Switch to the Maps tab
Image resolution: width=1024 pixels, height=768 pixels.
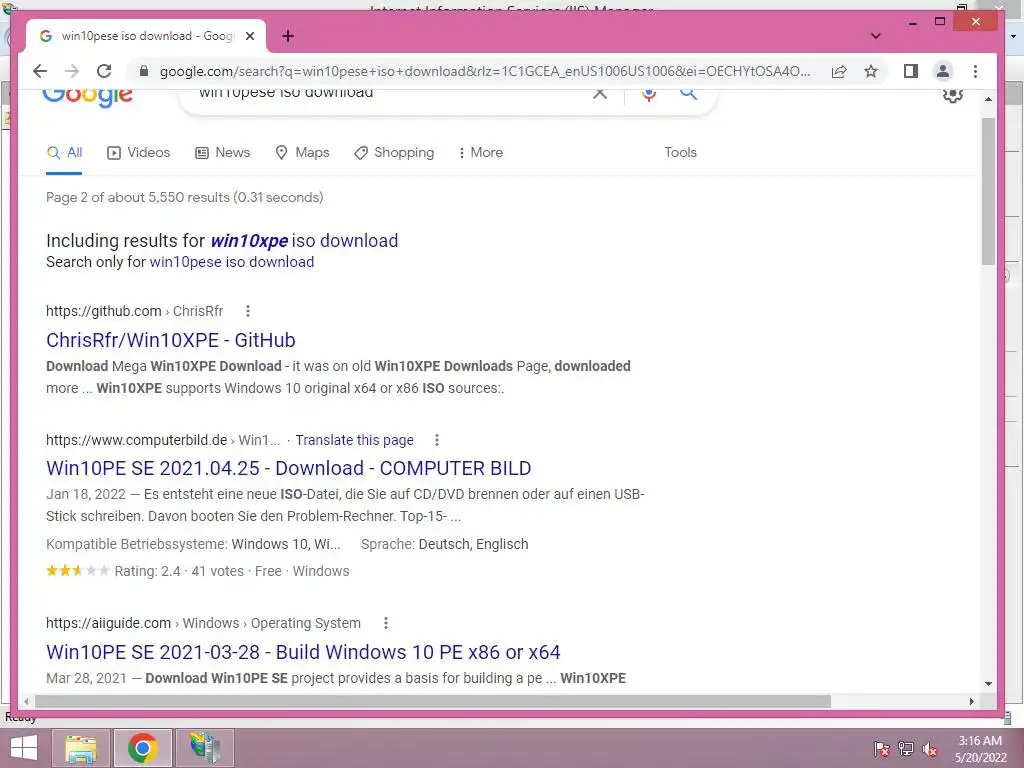tap(302, 153)
